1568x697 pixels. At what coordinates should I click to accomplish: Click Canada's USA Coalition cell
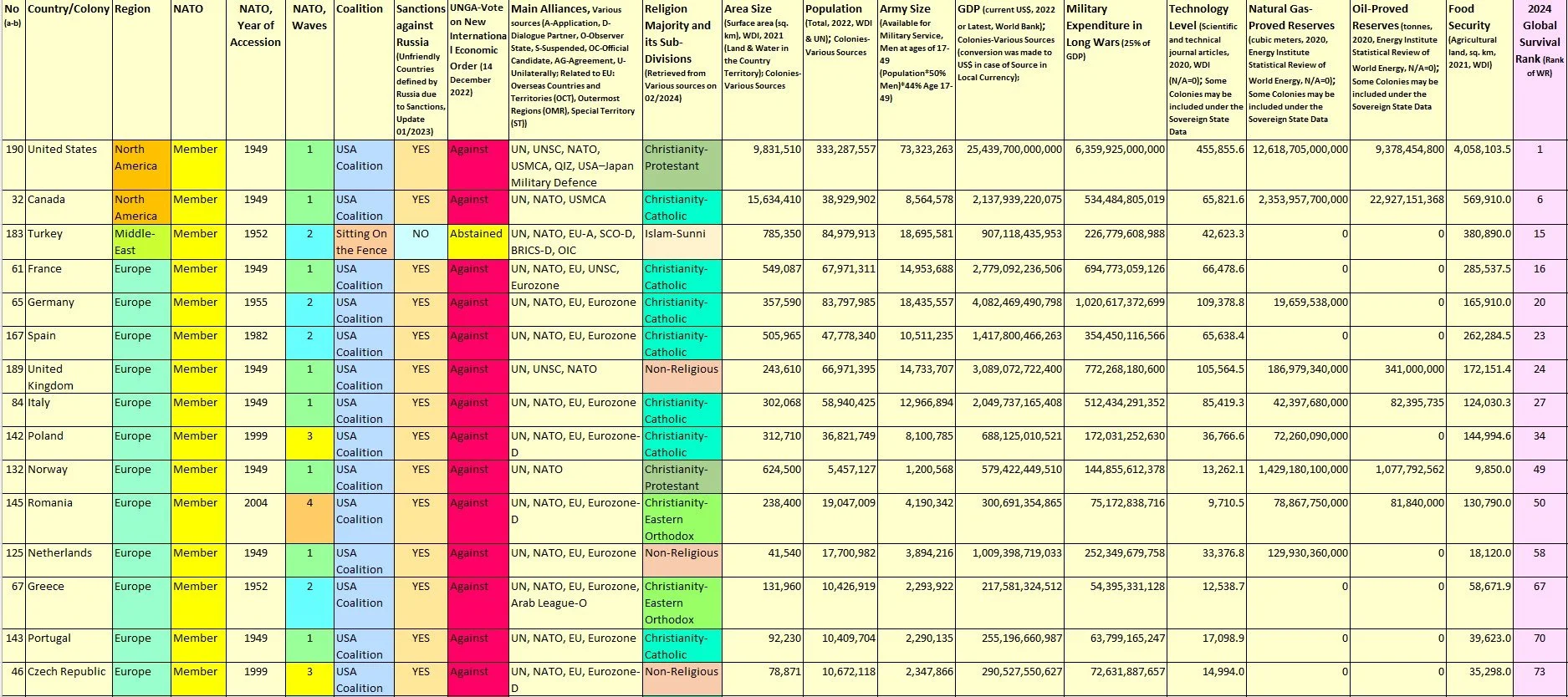364,207
